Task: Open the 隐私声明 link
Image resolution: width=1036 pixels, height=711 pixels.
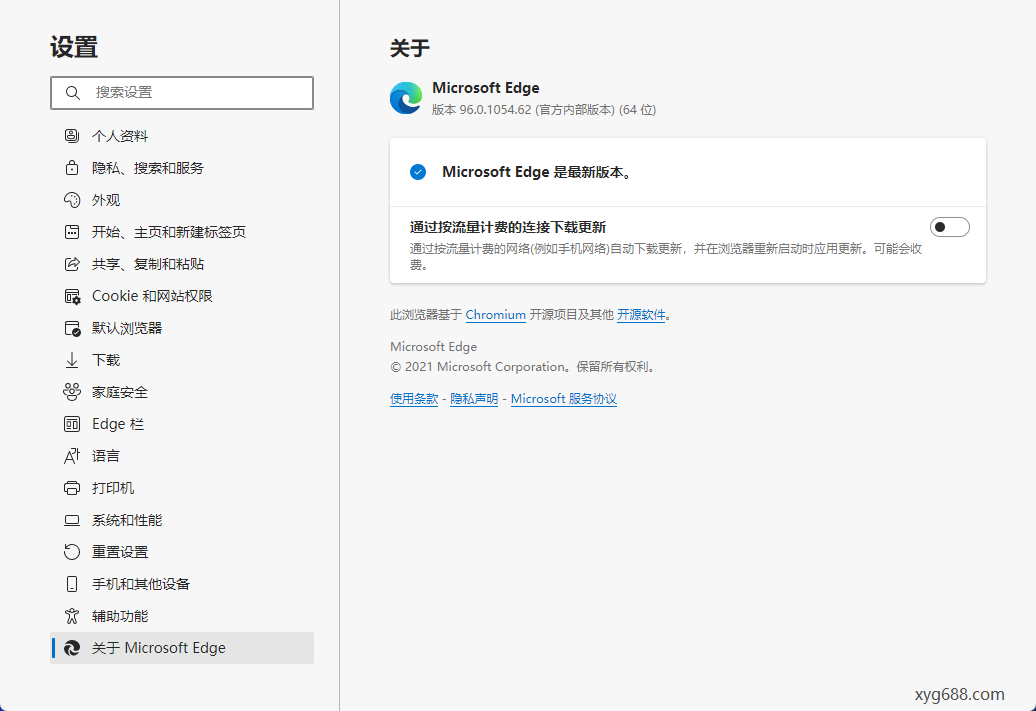Action: click(473, 398)
